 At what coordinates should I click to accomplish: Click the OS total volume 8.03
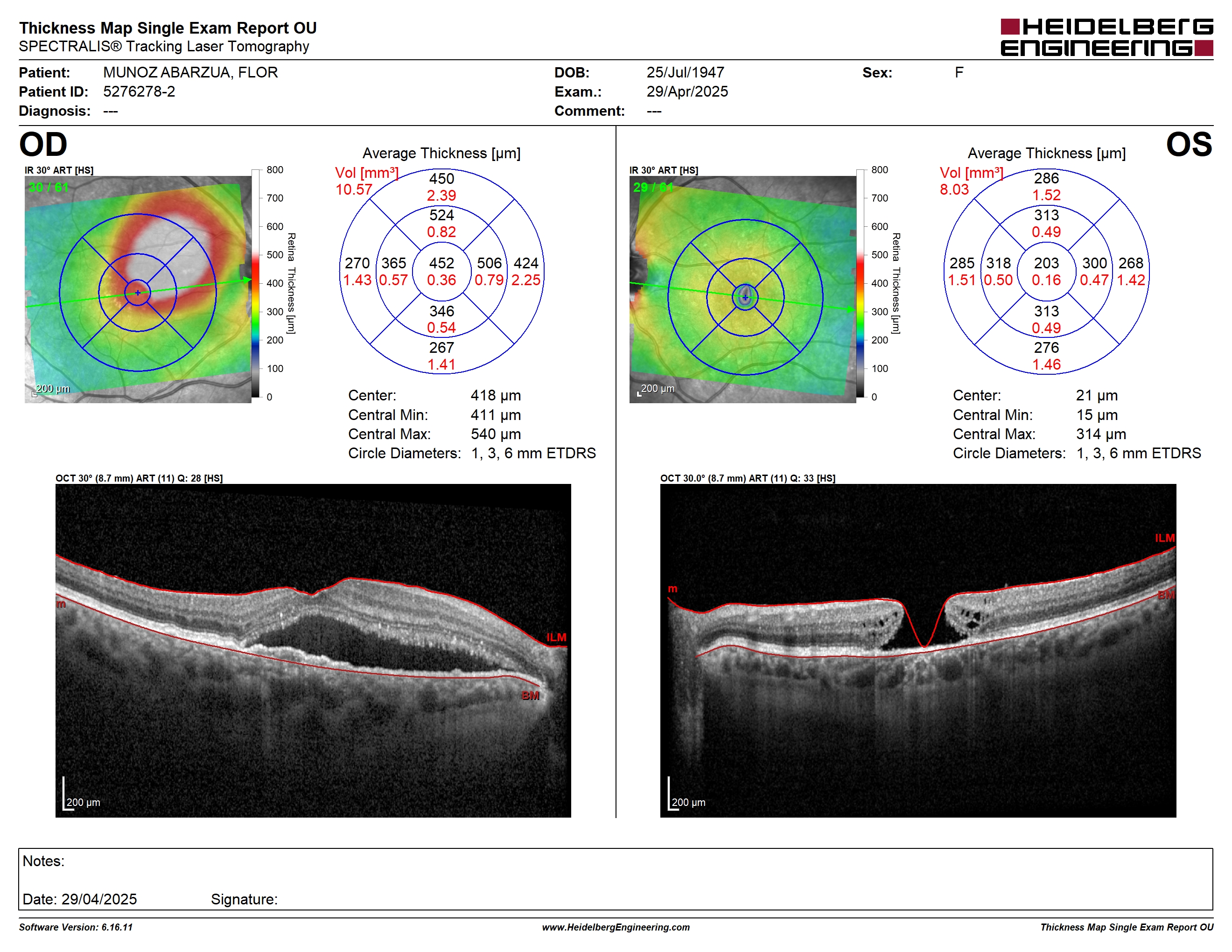[953, 189]
